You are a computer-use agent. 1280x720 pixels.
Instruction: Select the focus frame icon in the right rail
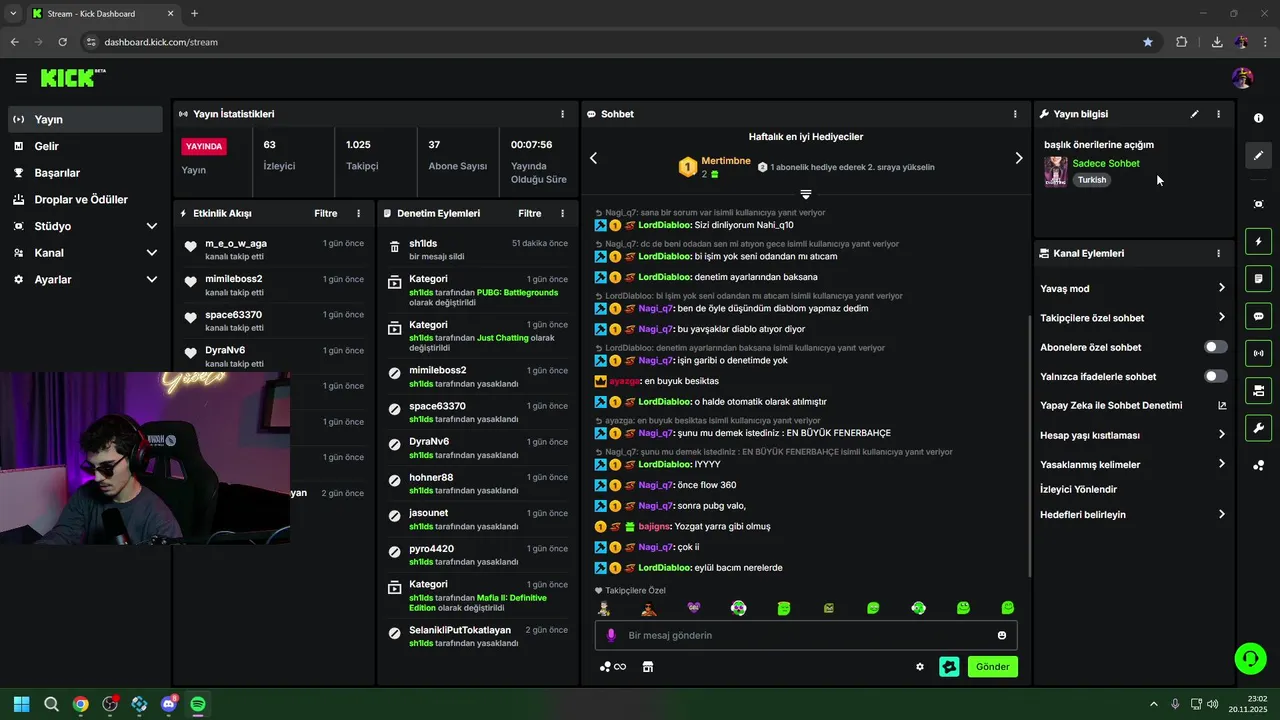(x=1258, y=204)
